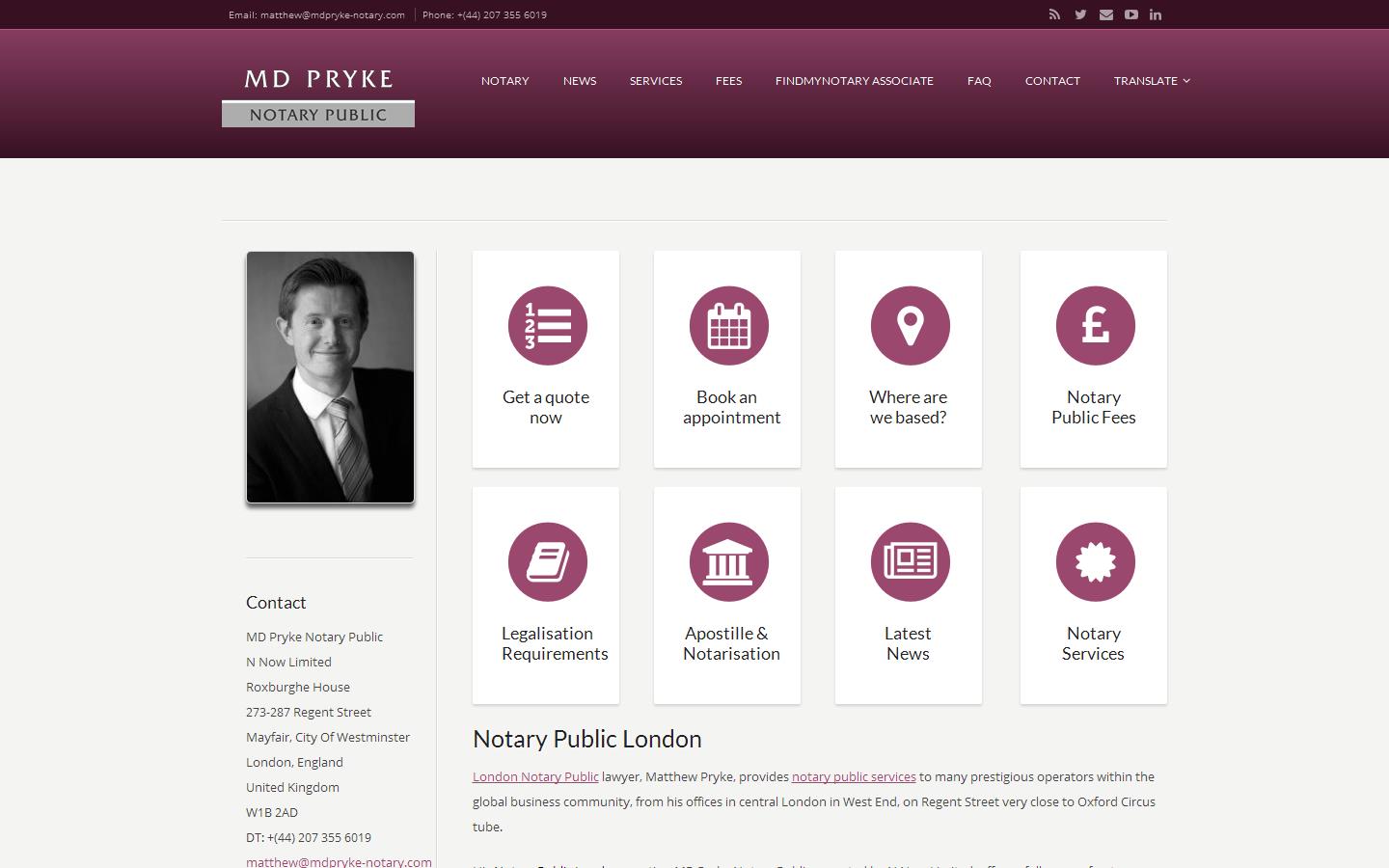Open the LinkedIn icon

(x=1155, y=14)
